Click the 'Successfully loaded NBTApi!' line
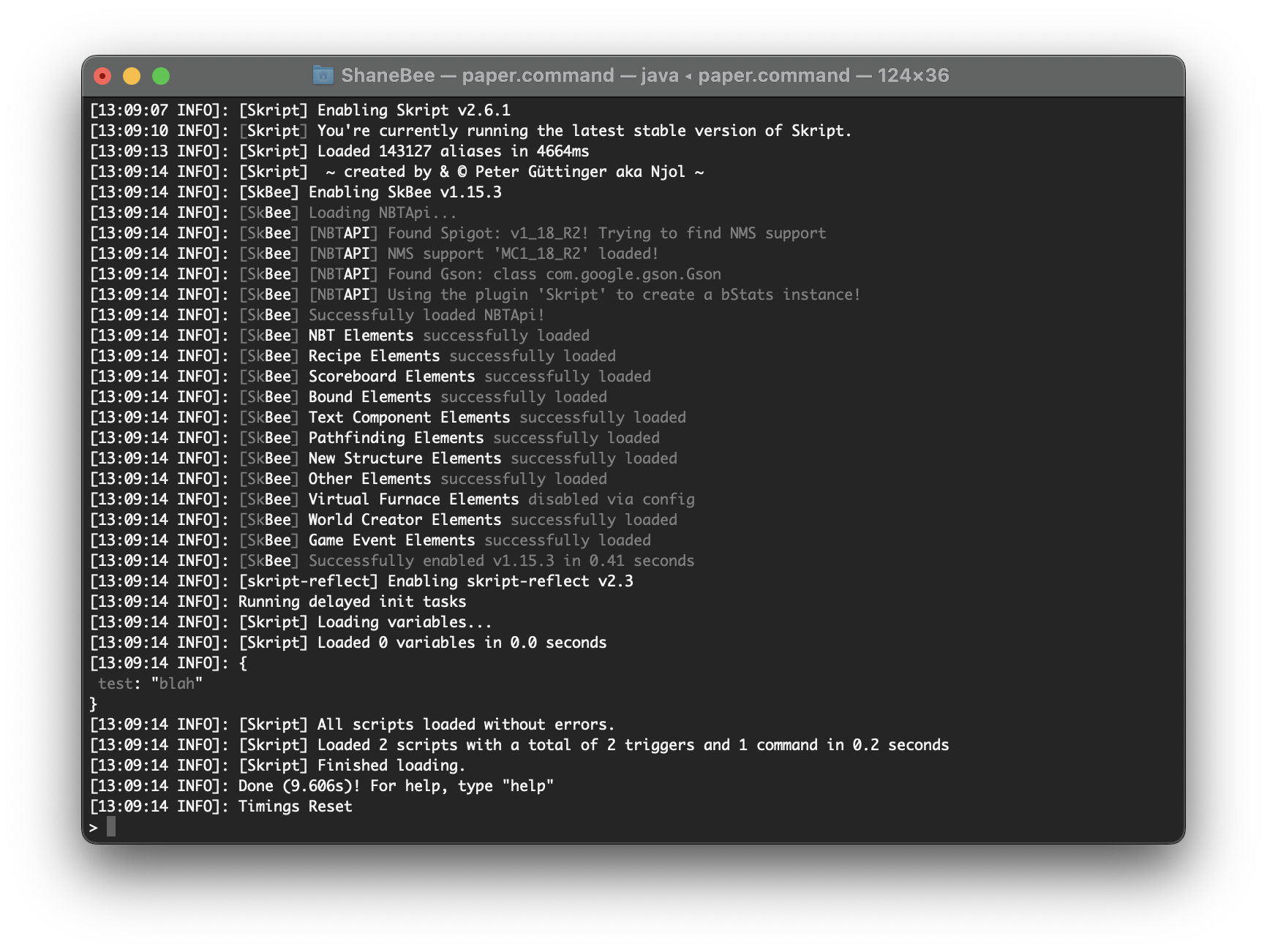This screenshot has width=1267, height=952. click(317, 315)
